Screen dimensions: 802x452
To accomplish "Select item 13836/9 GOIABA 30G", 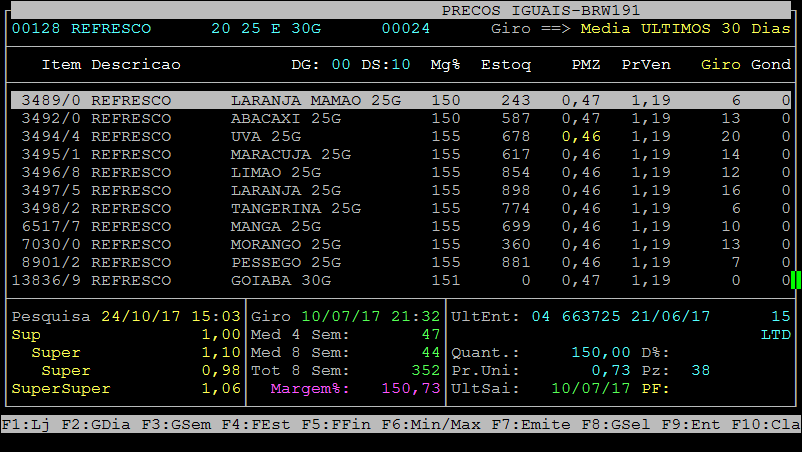I will (x=400, y=281).
